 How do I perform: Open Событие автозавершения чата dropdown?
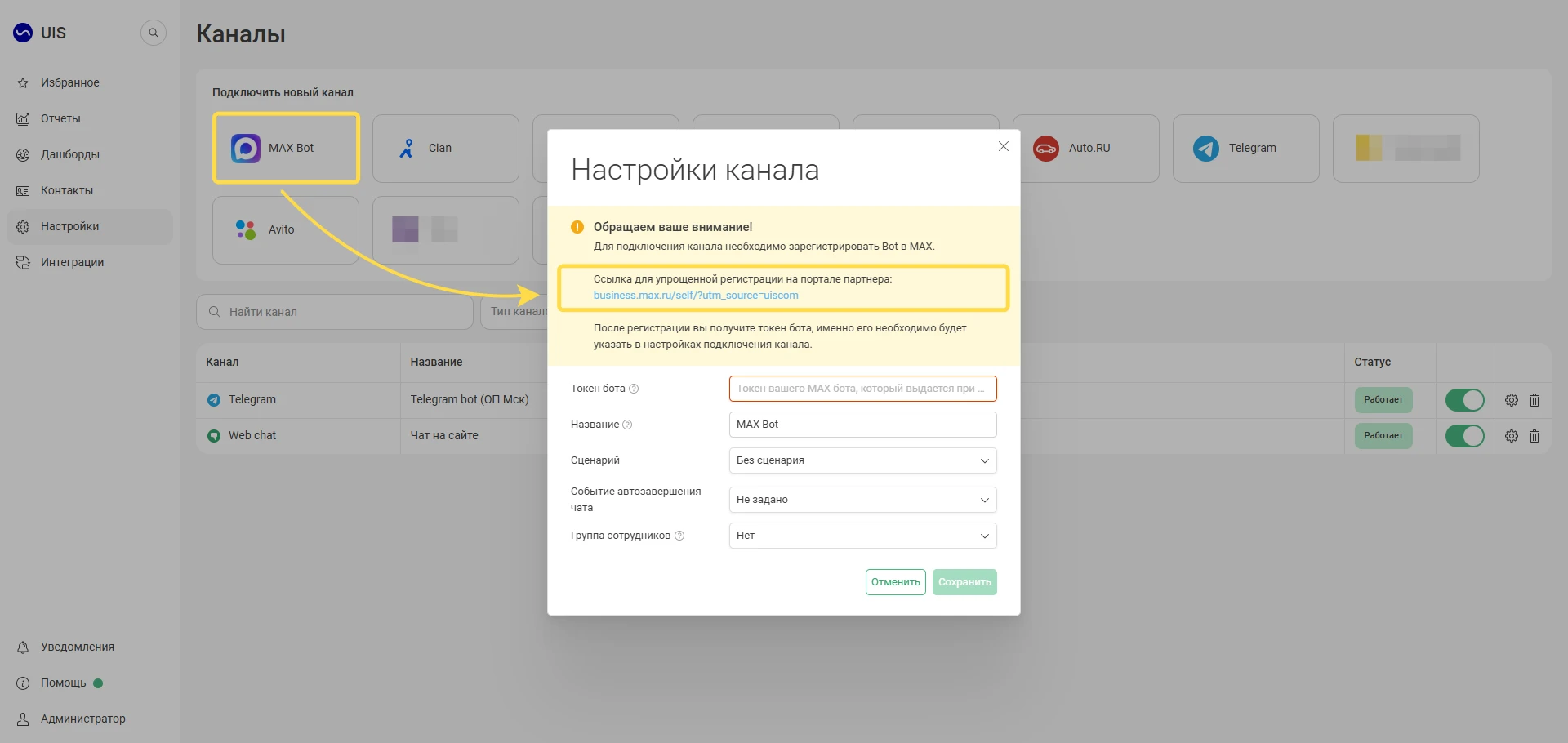(x=862, y=500)
